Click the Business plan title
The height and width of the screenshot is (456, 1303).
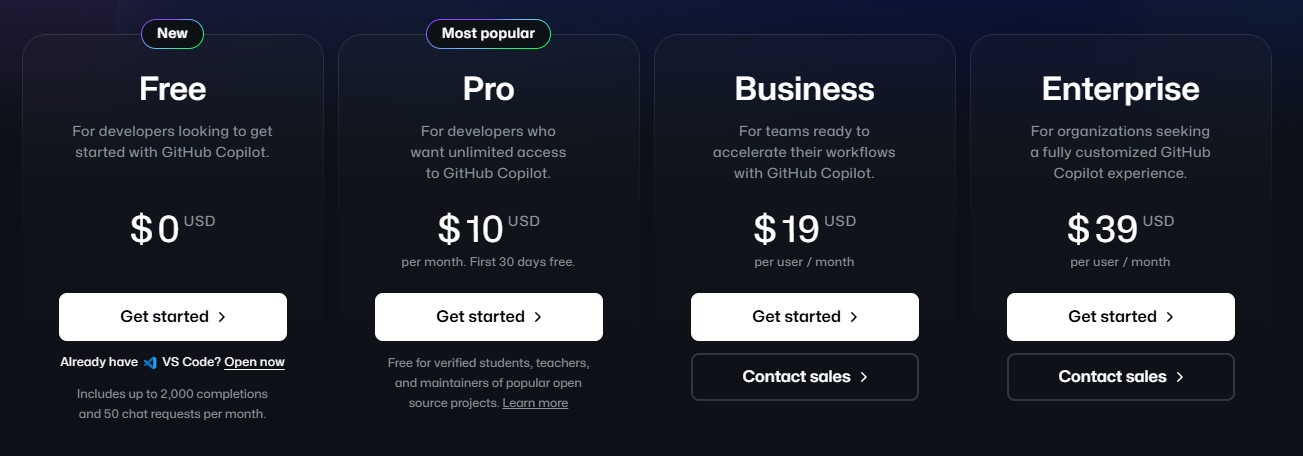(x=805, y=89)
